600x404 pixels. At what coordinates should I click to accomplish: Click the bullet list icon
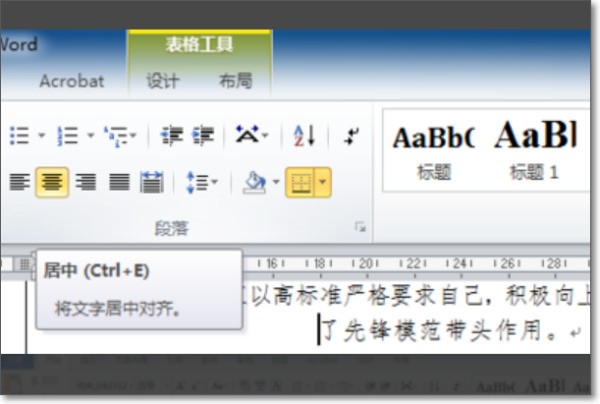[x=18, y=135]
